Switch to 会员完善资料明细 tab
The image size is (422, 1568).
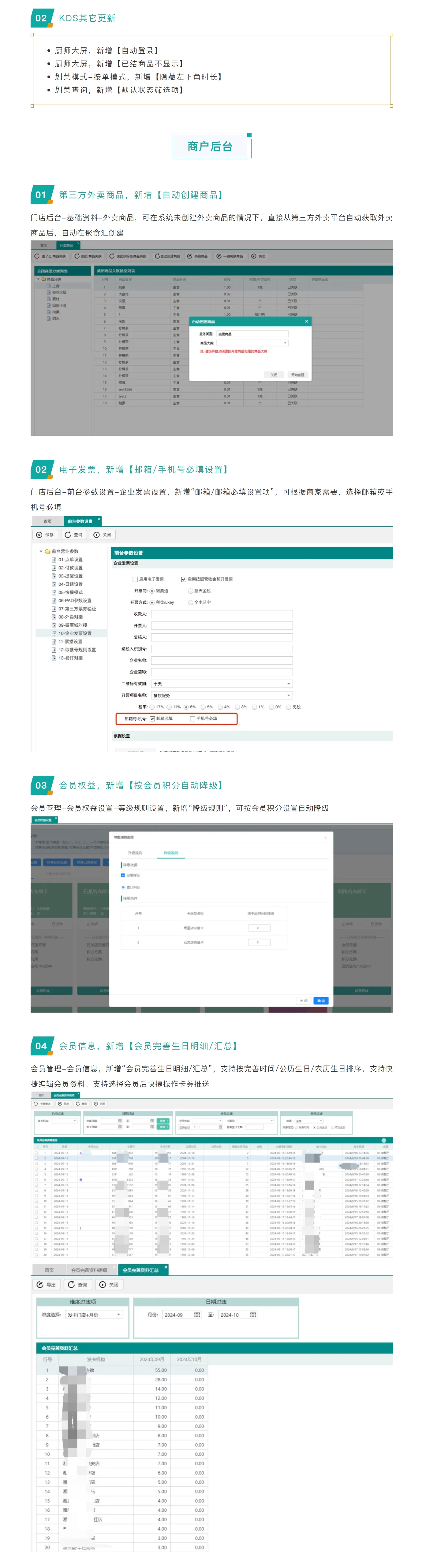click(90, 1270)
